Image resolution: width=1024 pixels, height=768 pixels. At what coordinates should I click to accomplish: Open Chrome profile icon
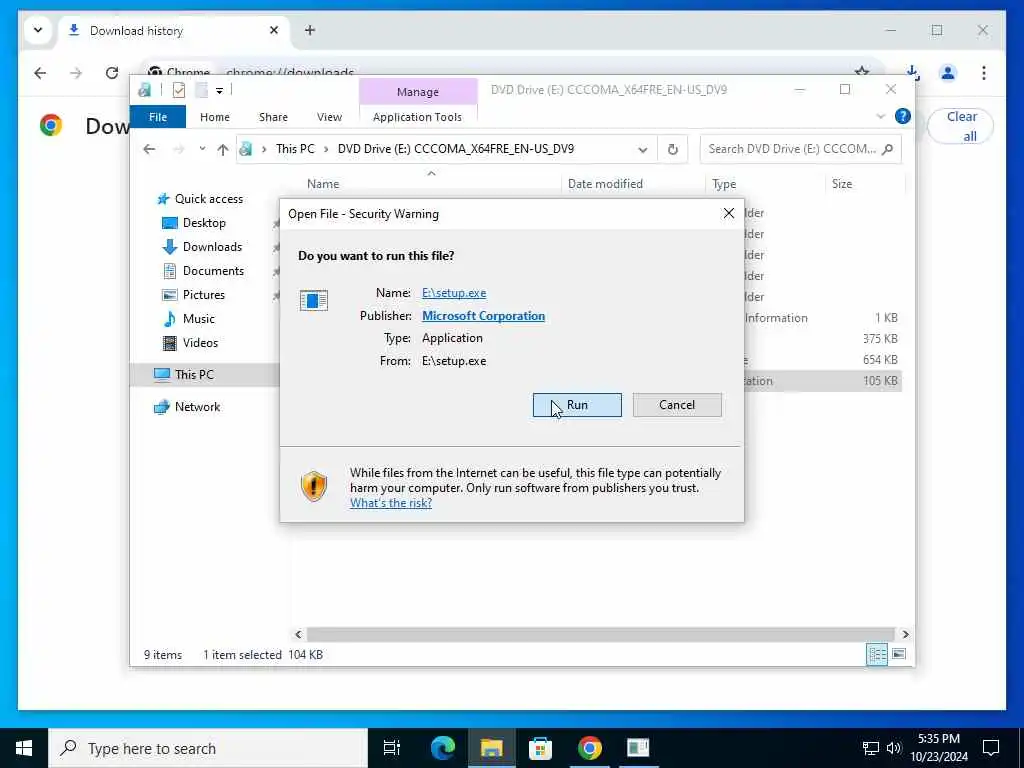[x=948, y=73]
